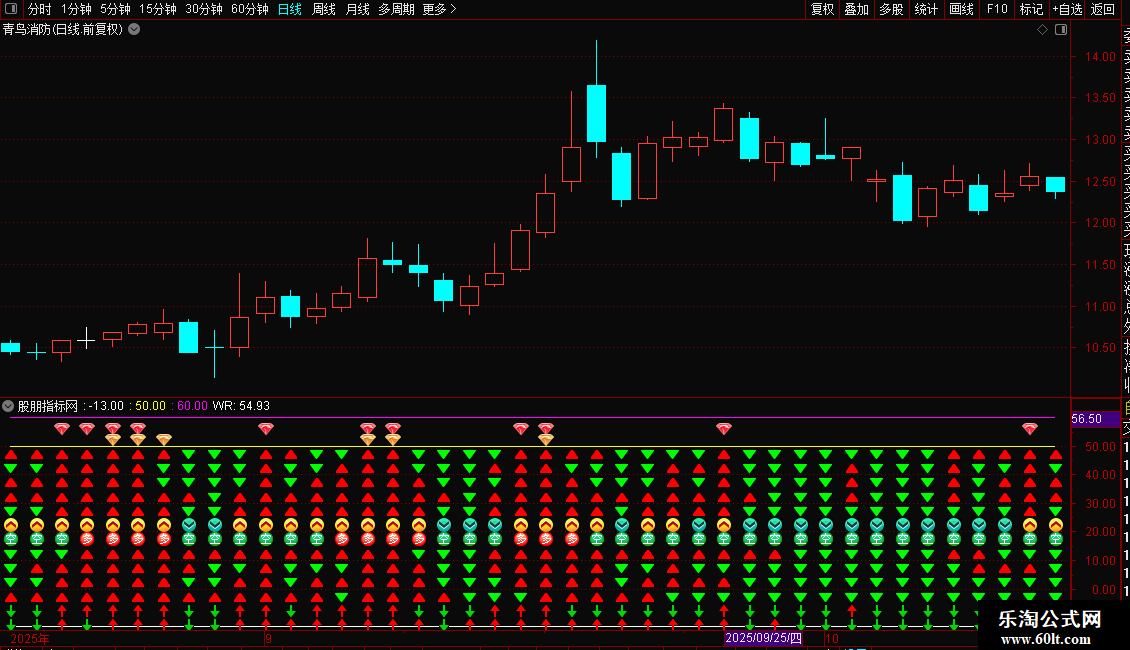Click the 14.00 price axis label

click(x=1100, y=57)
